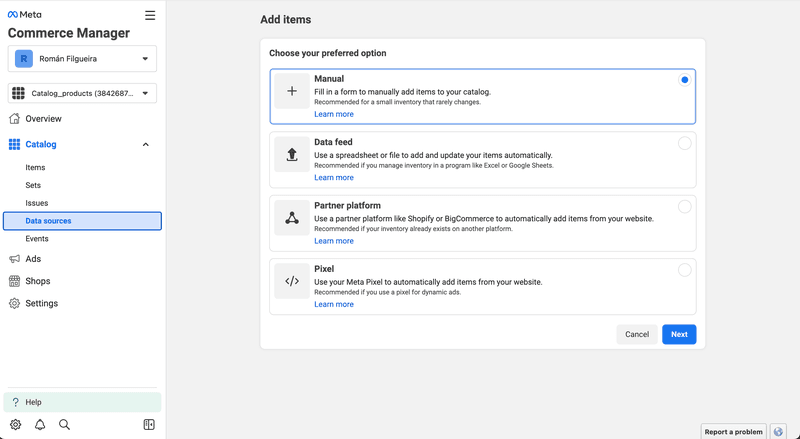Click the Manual option title

(329, 79)
